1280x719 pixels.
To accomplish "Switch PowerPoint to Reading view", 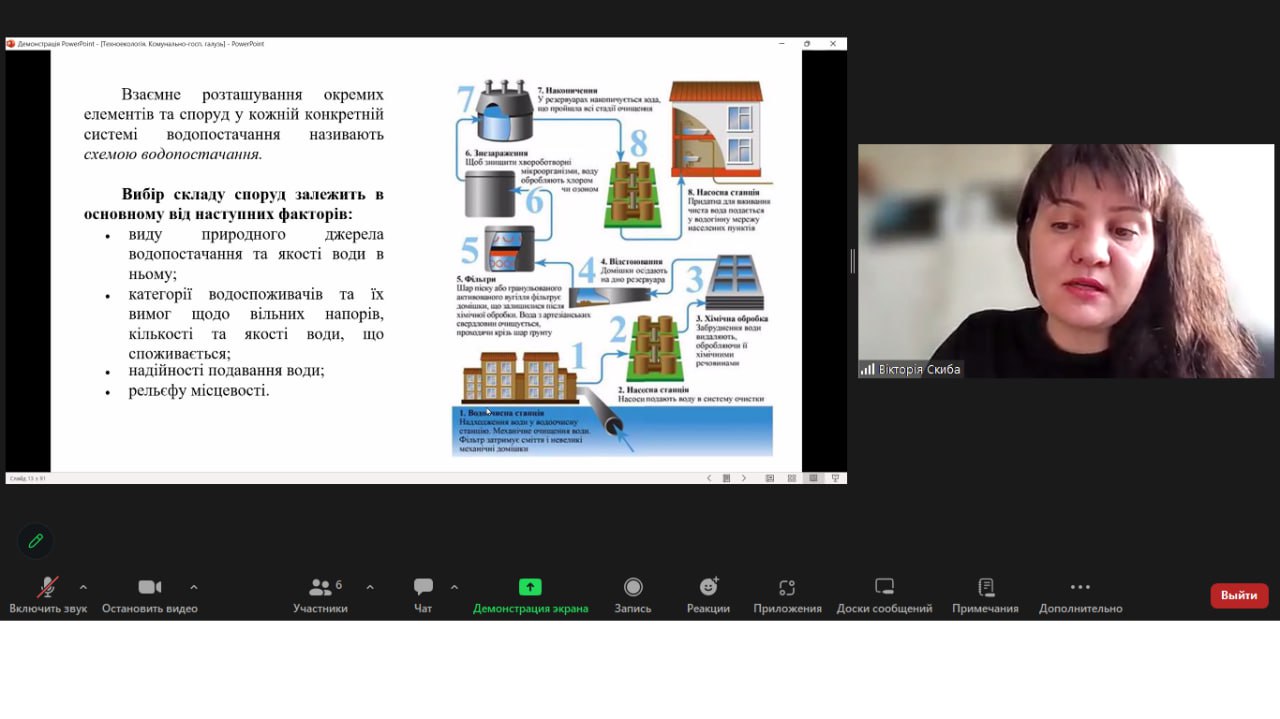I will coord(813,478).
